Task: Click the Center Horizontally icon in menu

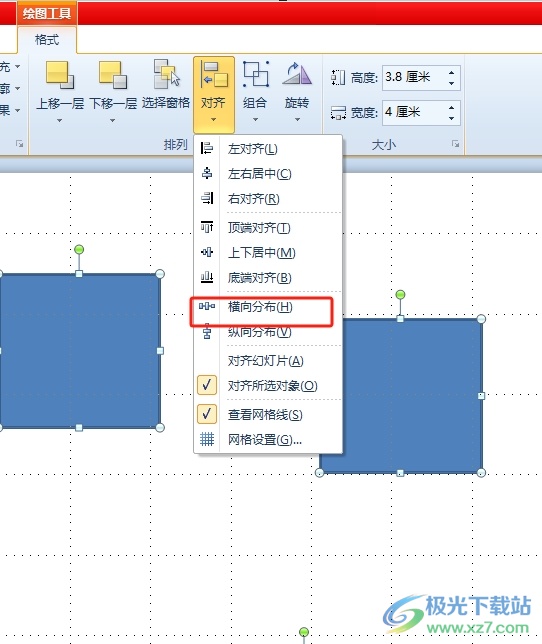Action: tap(207, 173)
